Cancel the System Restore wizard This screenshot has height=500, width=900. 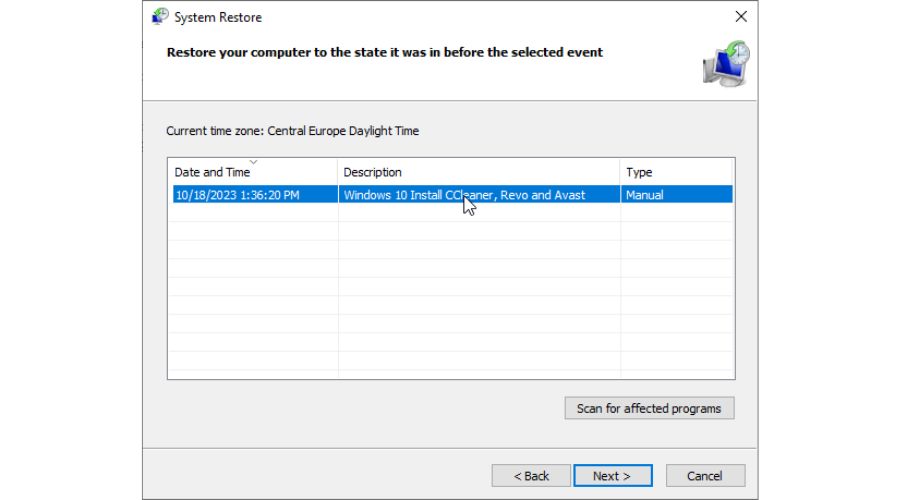tap(706, 476)
